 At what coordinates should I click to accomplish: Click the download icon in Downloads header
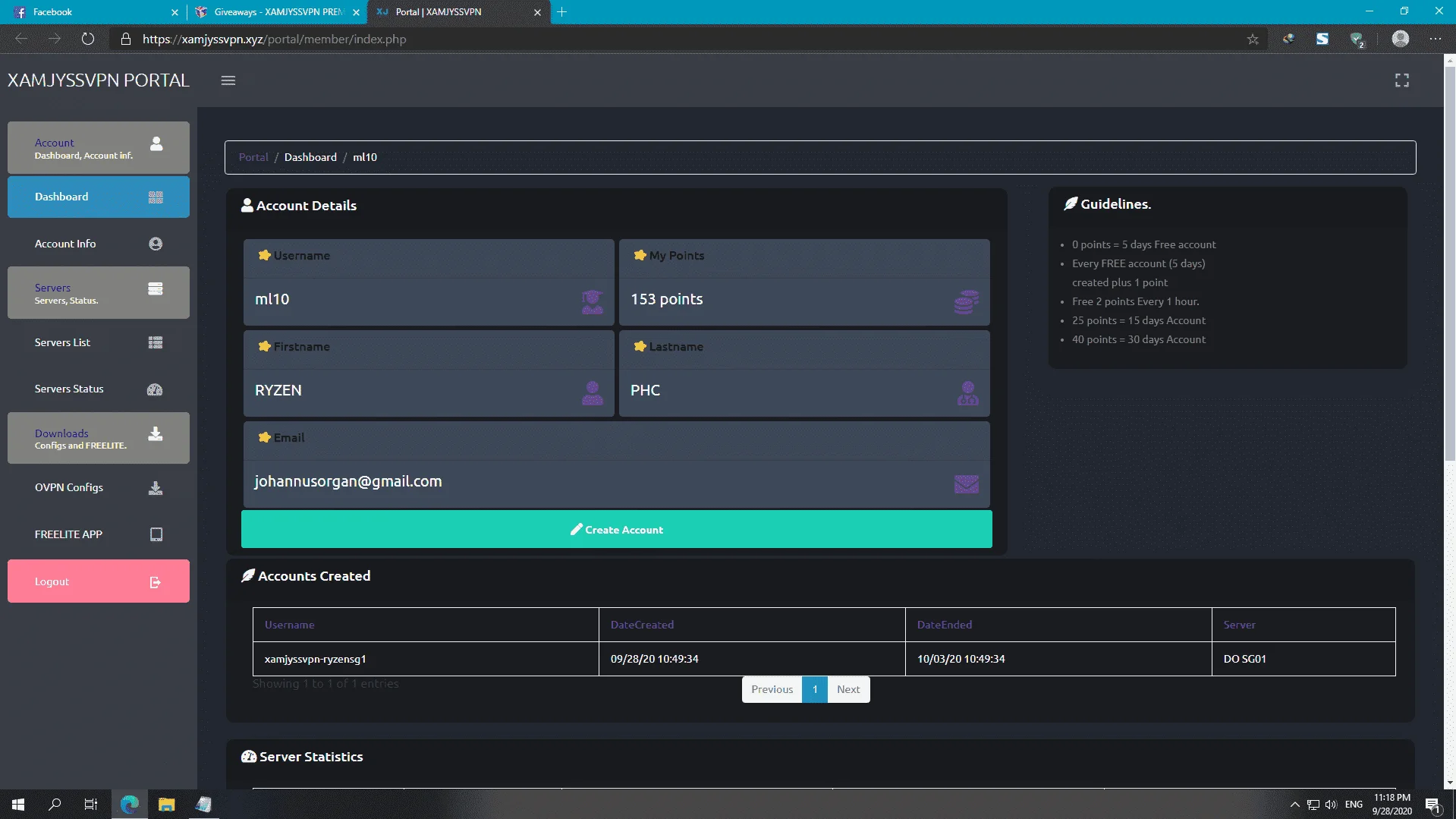pos(156,433)
